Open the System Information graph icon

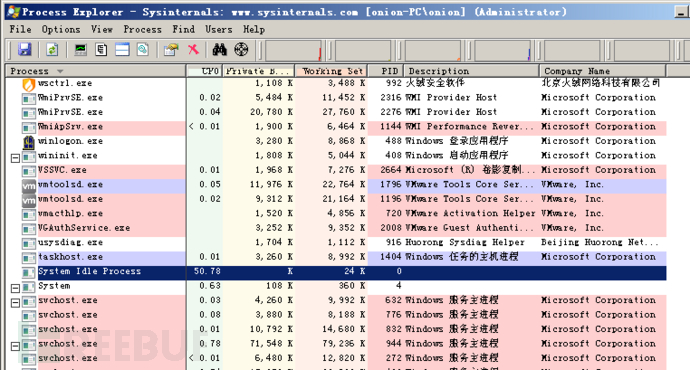point(80,49)
